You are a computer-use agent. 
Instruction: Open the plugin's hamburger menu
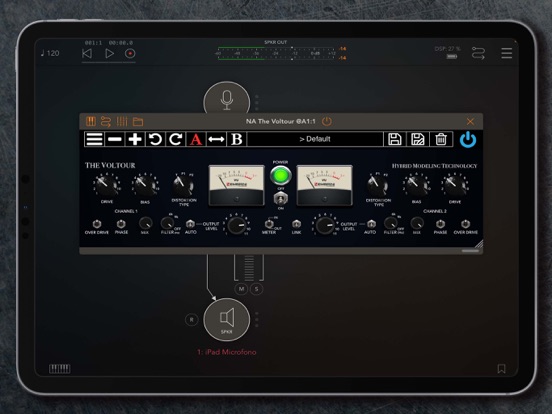coord(94,139)
